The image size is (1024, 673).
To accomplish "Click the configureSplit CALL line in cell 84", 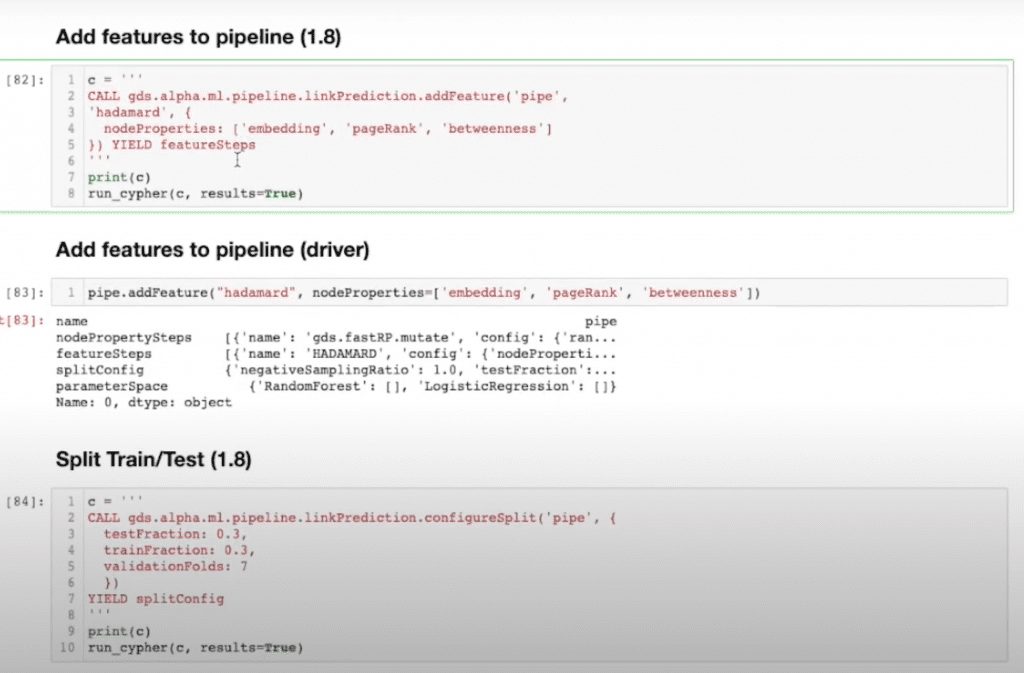I will (351, 518).
